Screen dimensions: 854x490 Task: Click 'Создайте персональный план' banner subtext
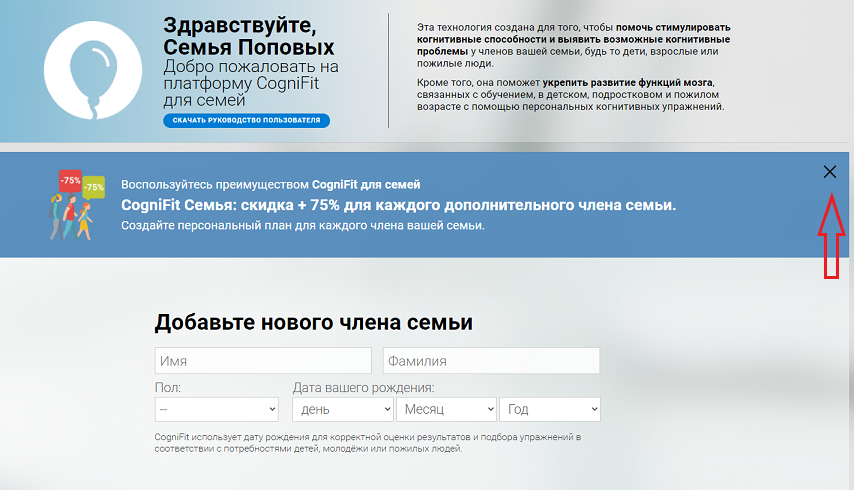302,225
